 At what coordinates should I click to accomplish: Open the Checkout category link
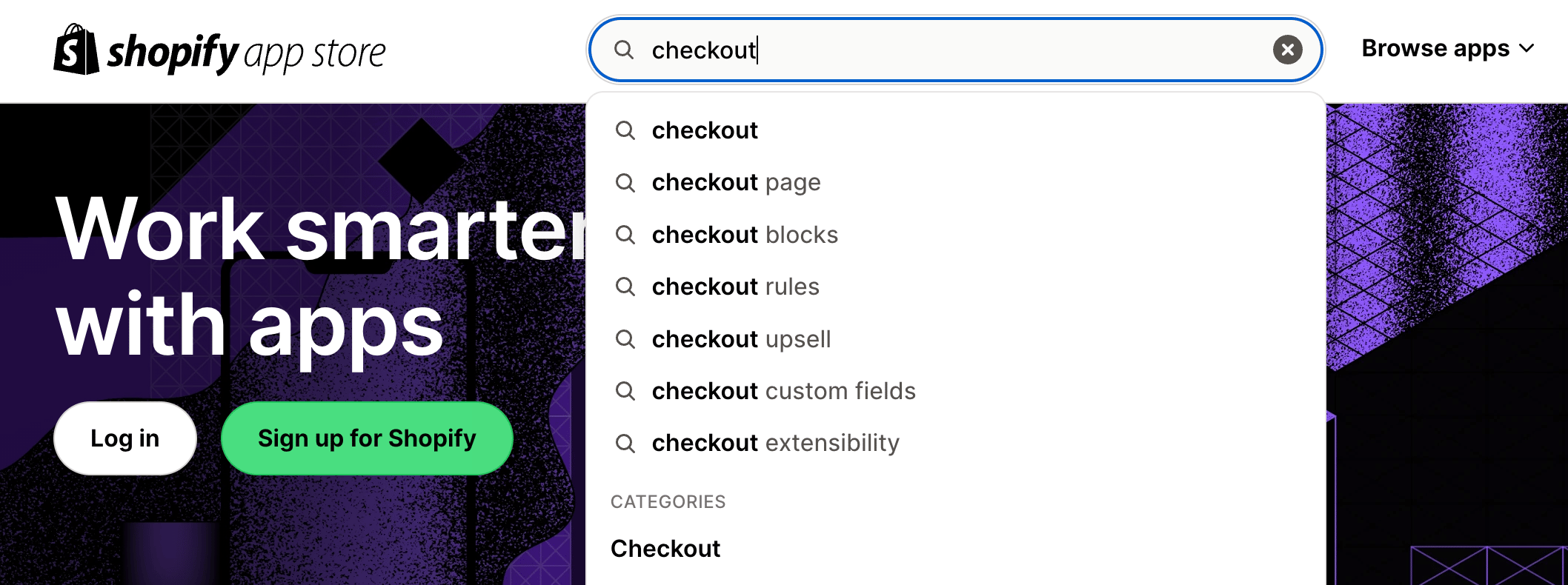point(665,549)
